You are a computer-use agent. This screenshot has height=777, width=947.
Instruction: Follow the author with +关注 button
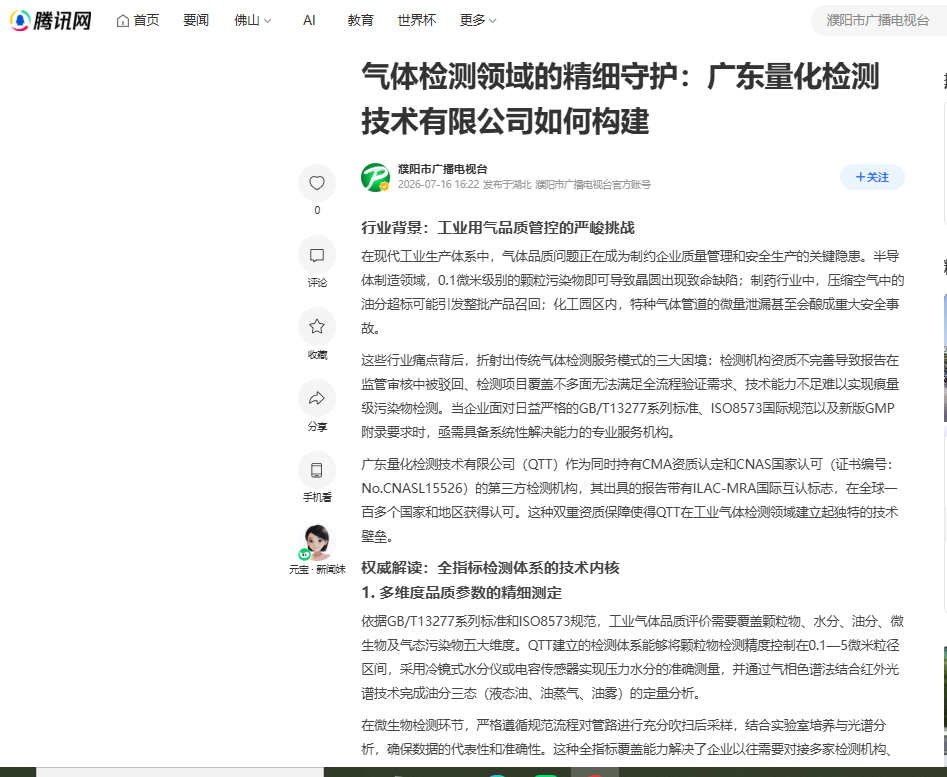click(872, 177)
